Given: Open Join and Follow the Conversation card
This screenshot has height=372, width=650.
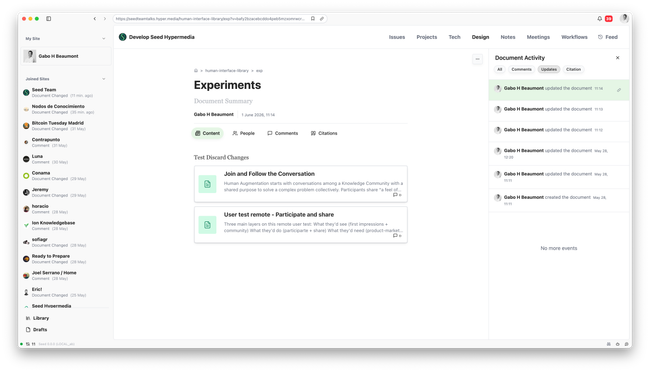Looking at the screenshot, I should coord(301,184).
